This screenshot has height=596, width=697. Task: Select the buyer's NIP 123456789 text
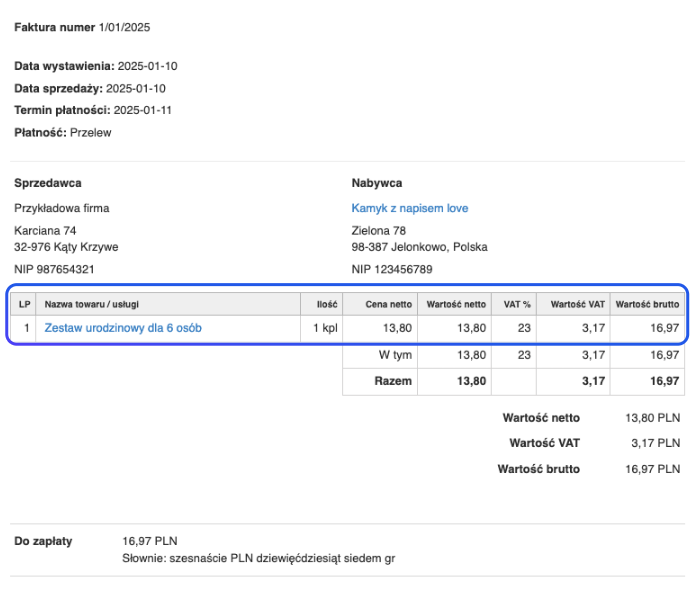pyautogui.click(x=392, y=269)
